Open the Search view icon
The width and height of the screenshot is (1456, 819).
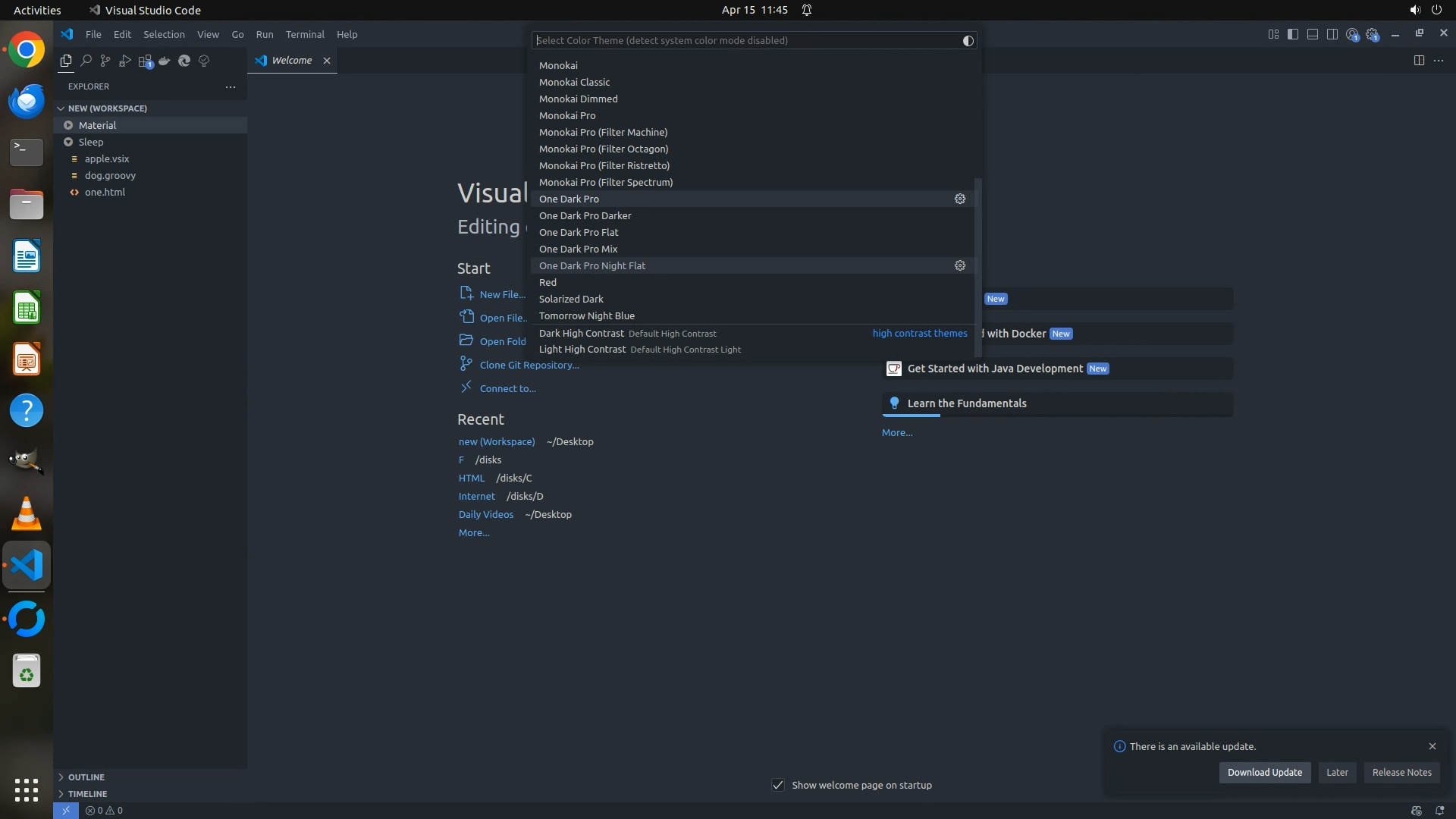pyautogui.click(x=86, y=61)
